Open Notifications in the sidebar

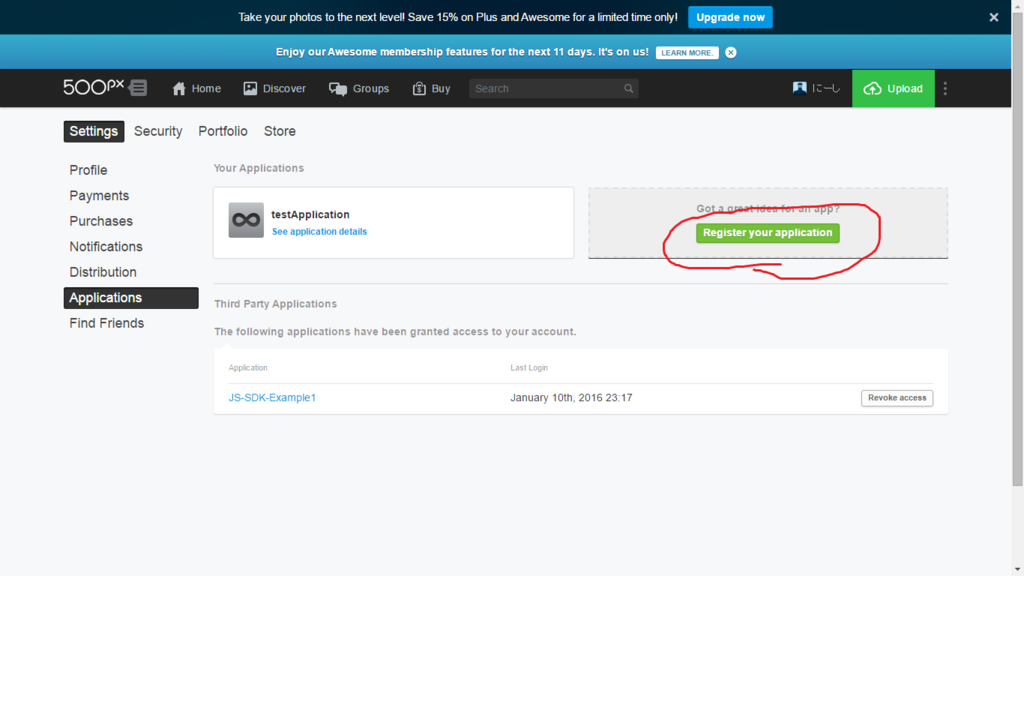pyautogui.click(x=106, y=247)
